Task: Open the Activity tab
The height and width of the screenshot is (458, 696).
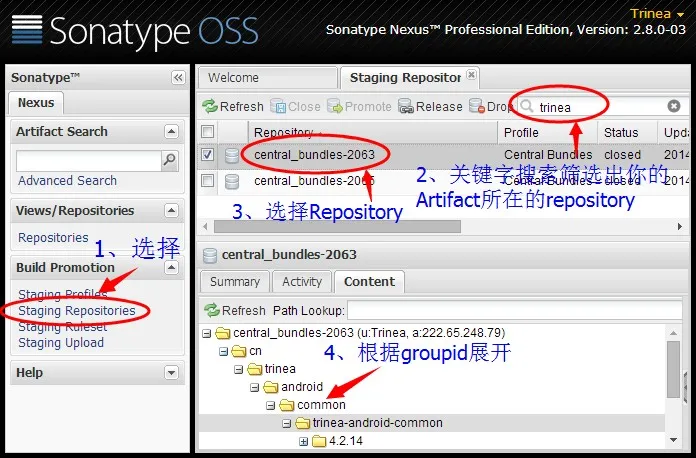Action: pos(302,282)
